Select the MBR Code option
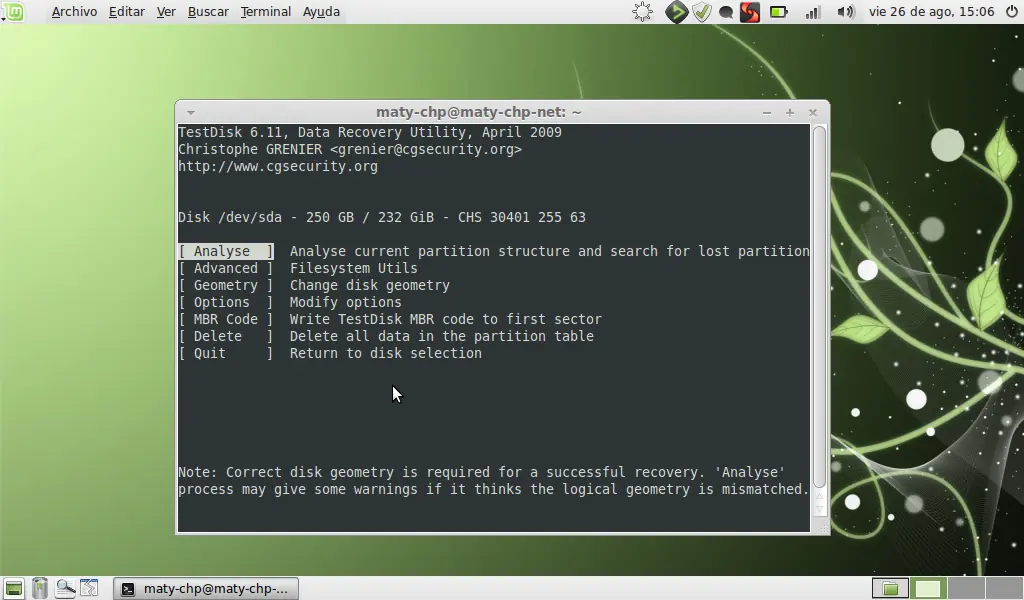This screenshot has height=600, width=1024. coord(226,319)
